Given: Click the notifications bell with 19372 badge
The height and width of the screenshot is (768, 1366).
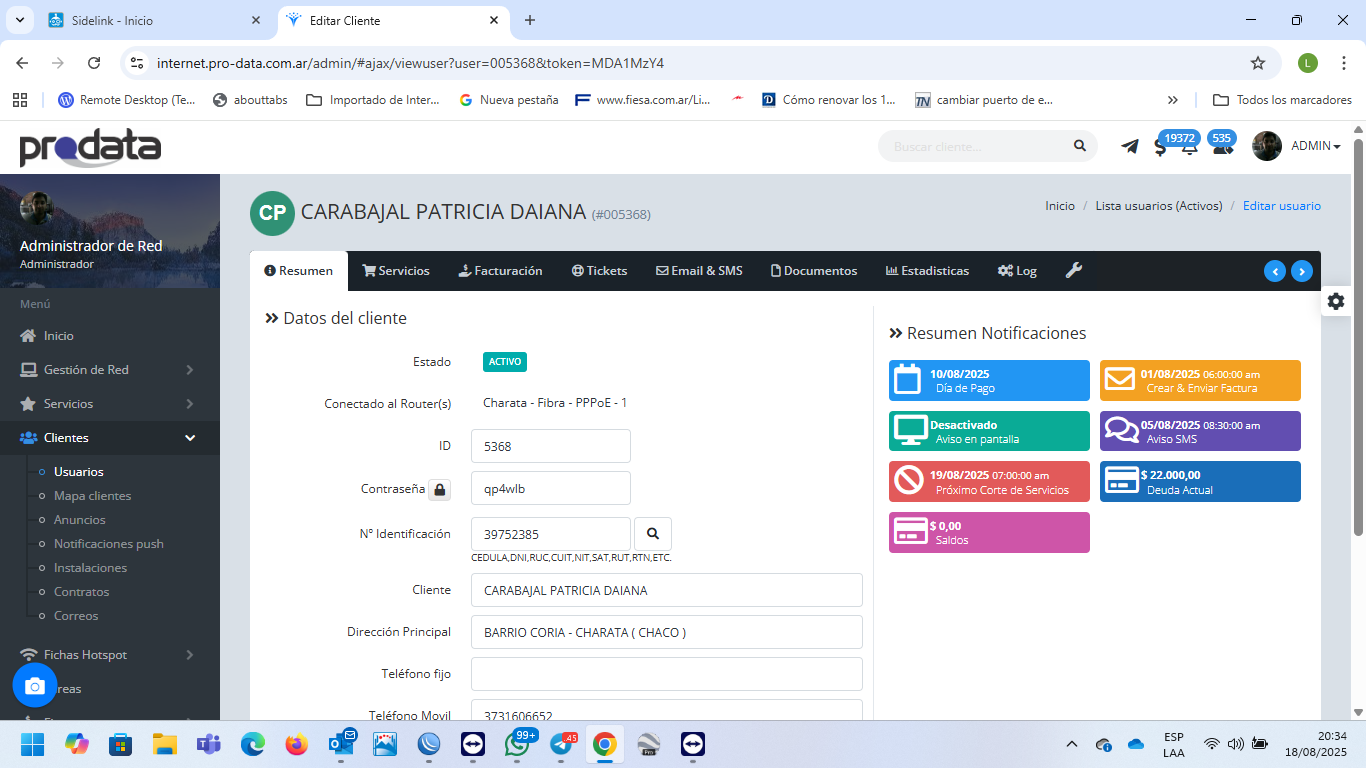Looking at the screenshot, I should coord(1189,147).
